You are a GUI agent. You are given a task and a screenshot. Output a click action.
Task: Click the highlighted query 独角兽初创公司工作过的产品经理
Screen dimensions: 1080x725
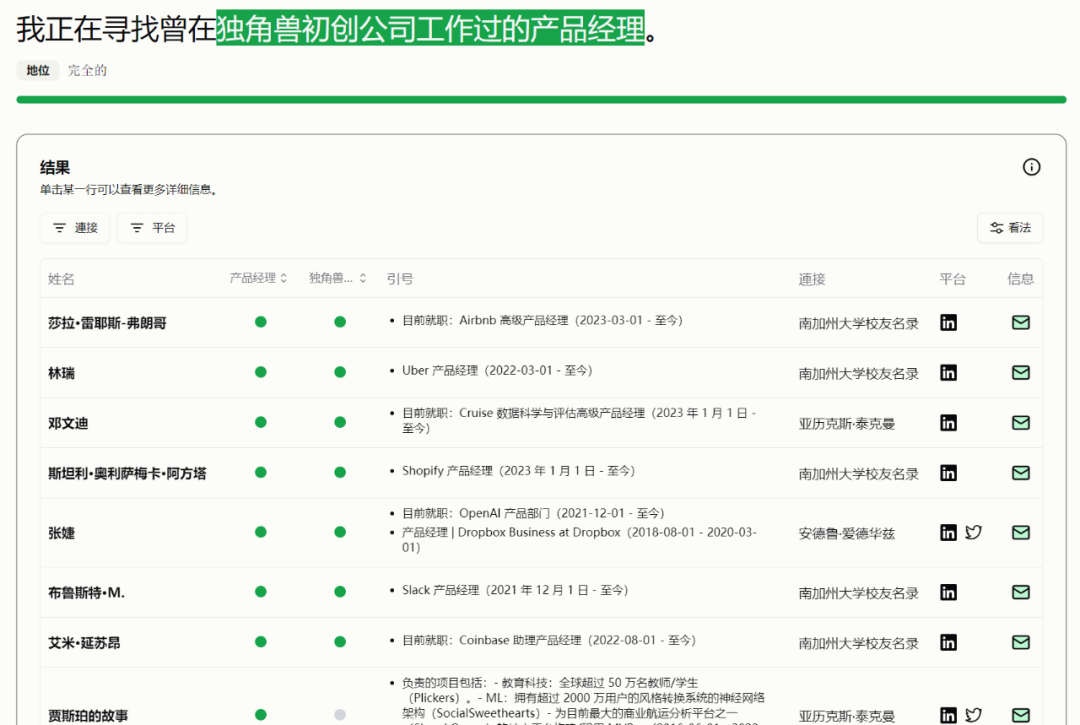(430, 28)
